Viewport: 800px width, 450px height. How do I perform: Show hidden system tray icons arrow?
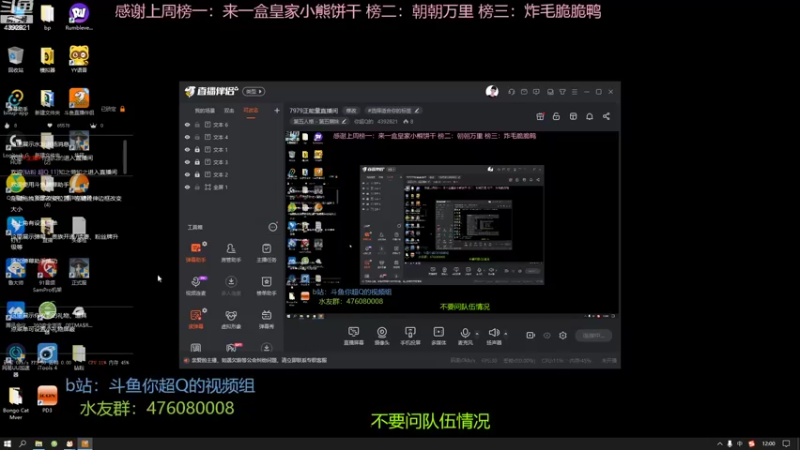pyautogui.click(x=719, y=444)
